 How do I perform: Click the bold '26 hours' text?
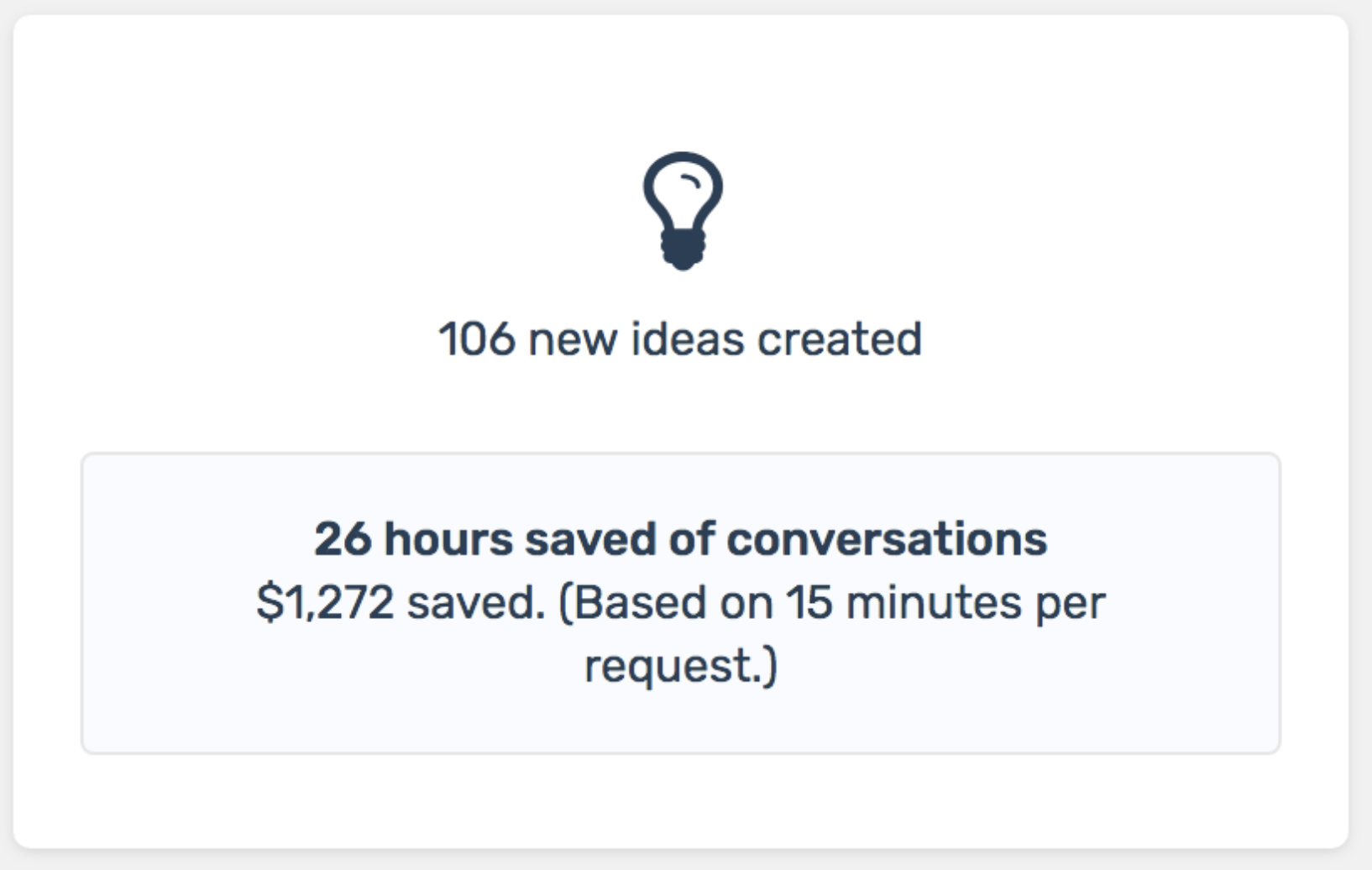click(413, 538)
